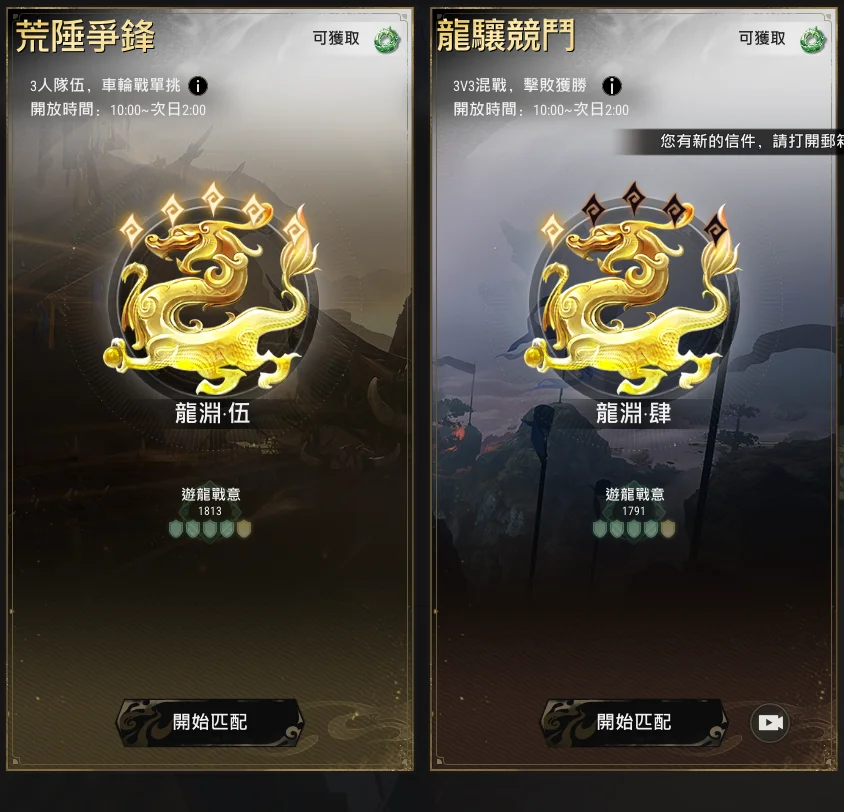Click the info icon beside 擊敗獲勝
Viewport: 844px width, 812px height.
[x=611, y=86]
